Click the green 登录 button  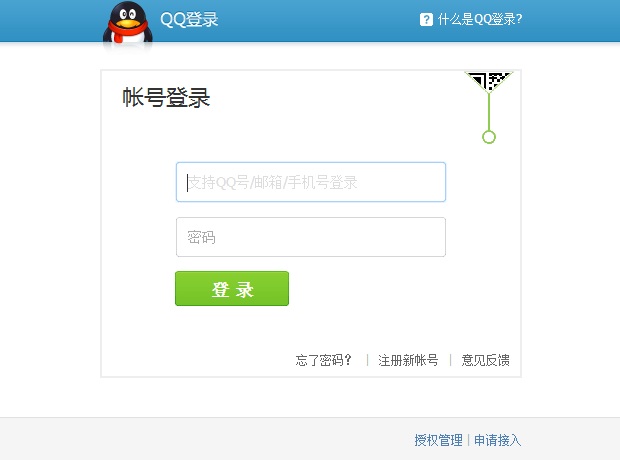[x=232, y=289]
